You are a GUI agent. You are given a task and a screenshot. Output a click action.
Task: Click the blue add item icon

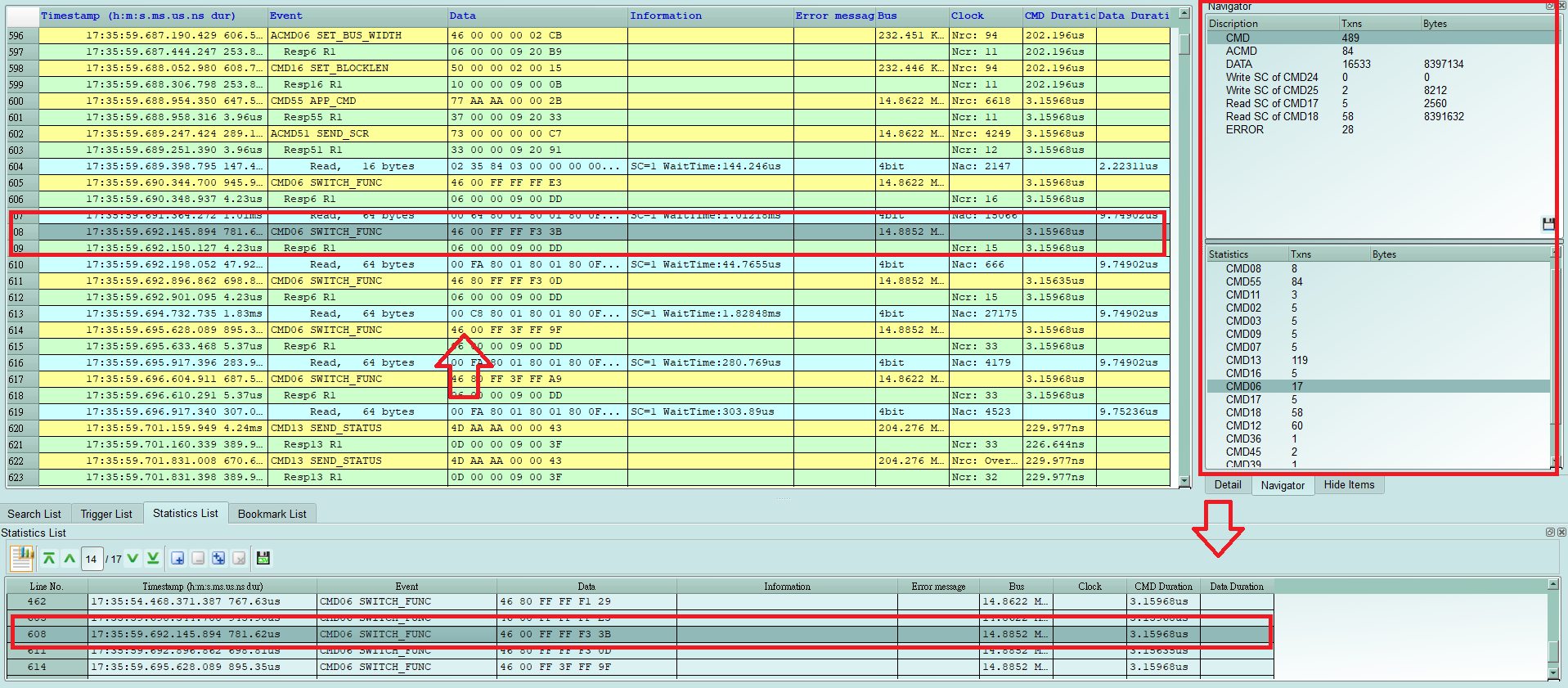(x=177, y=558)
